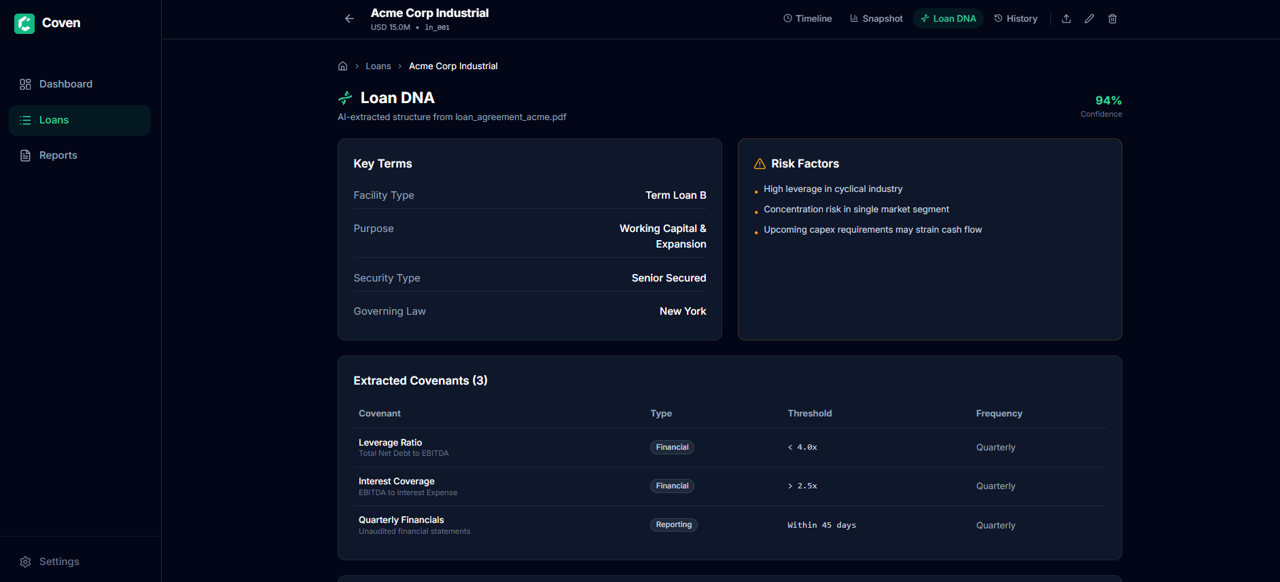Click the Dashboard grid icon

tap(26, 84)
